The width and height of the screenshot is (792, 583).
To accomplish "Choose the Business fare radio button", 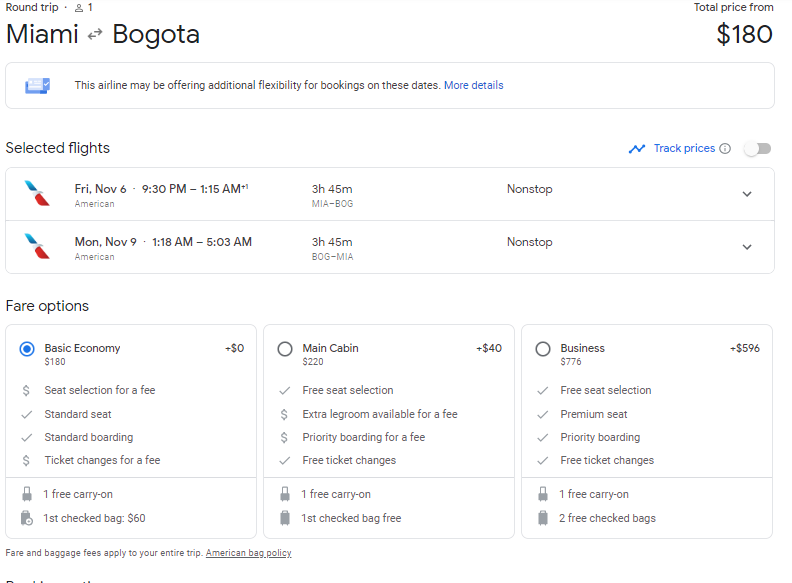I will (x=543, y=349).
